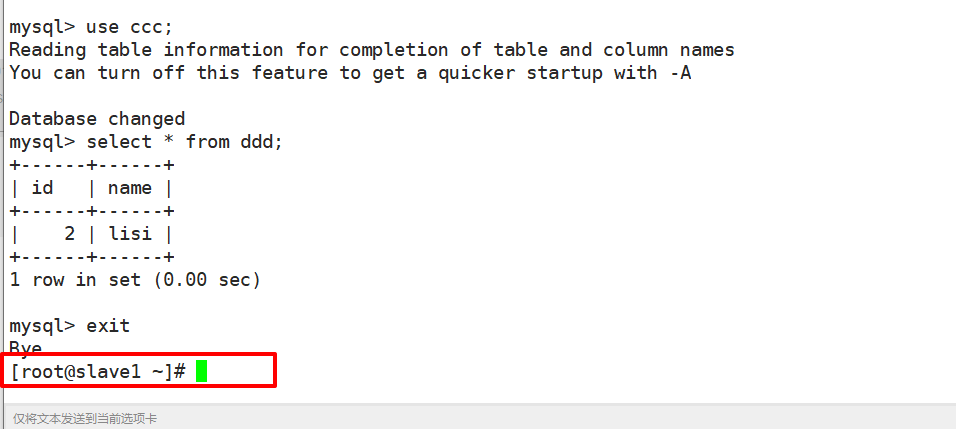Click the 'lisi' value in table
This screenshot has width=956, height=429.
pyautogui.click(x=130, y=234)
